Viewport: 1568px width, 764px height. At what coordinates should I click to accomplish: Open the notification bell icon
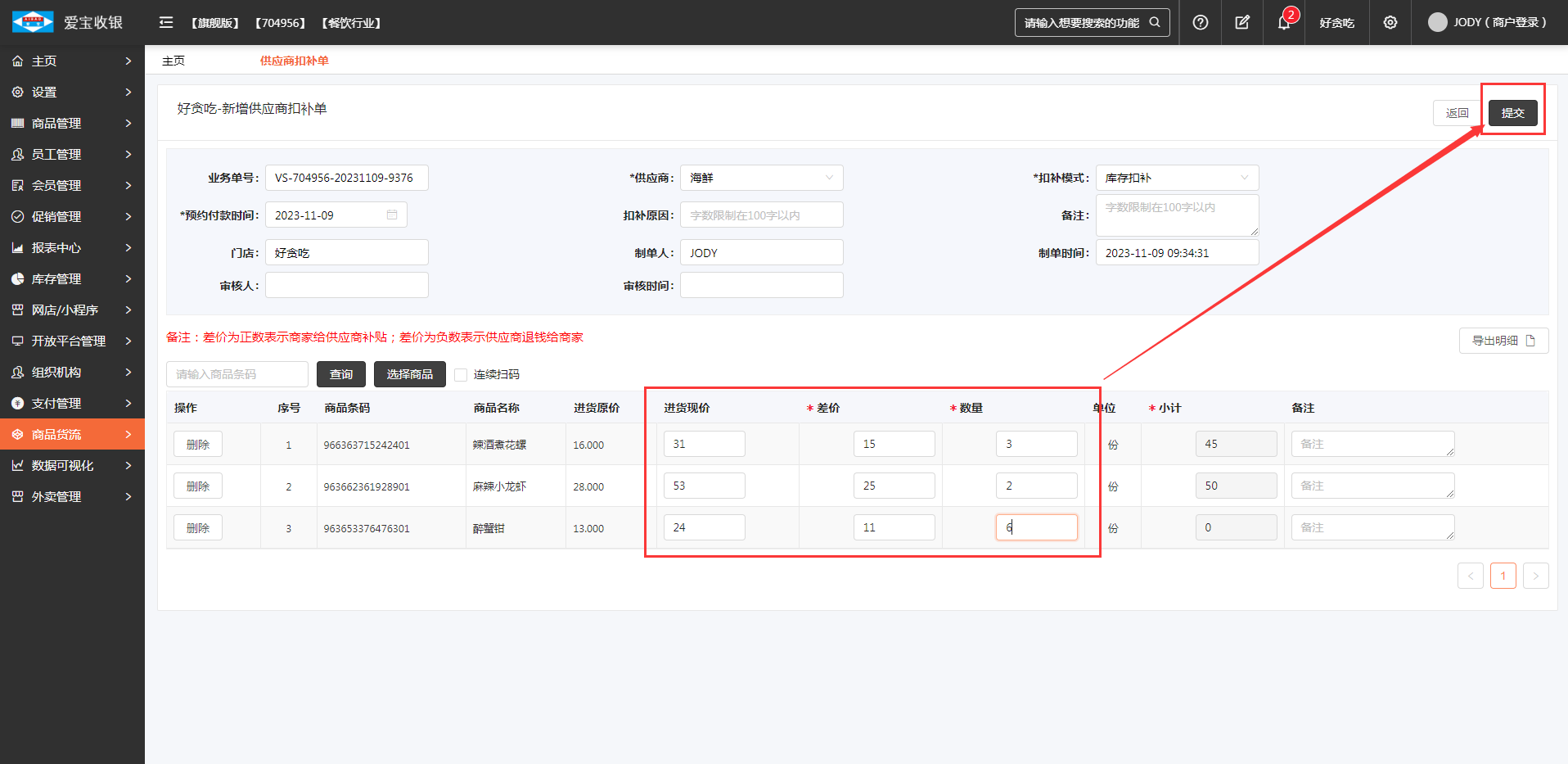point(1283,23)
